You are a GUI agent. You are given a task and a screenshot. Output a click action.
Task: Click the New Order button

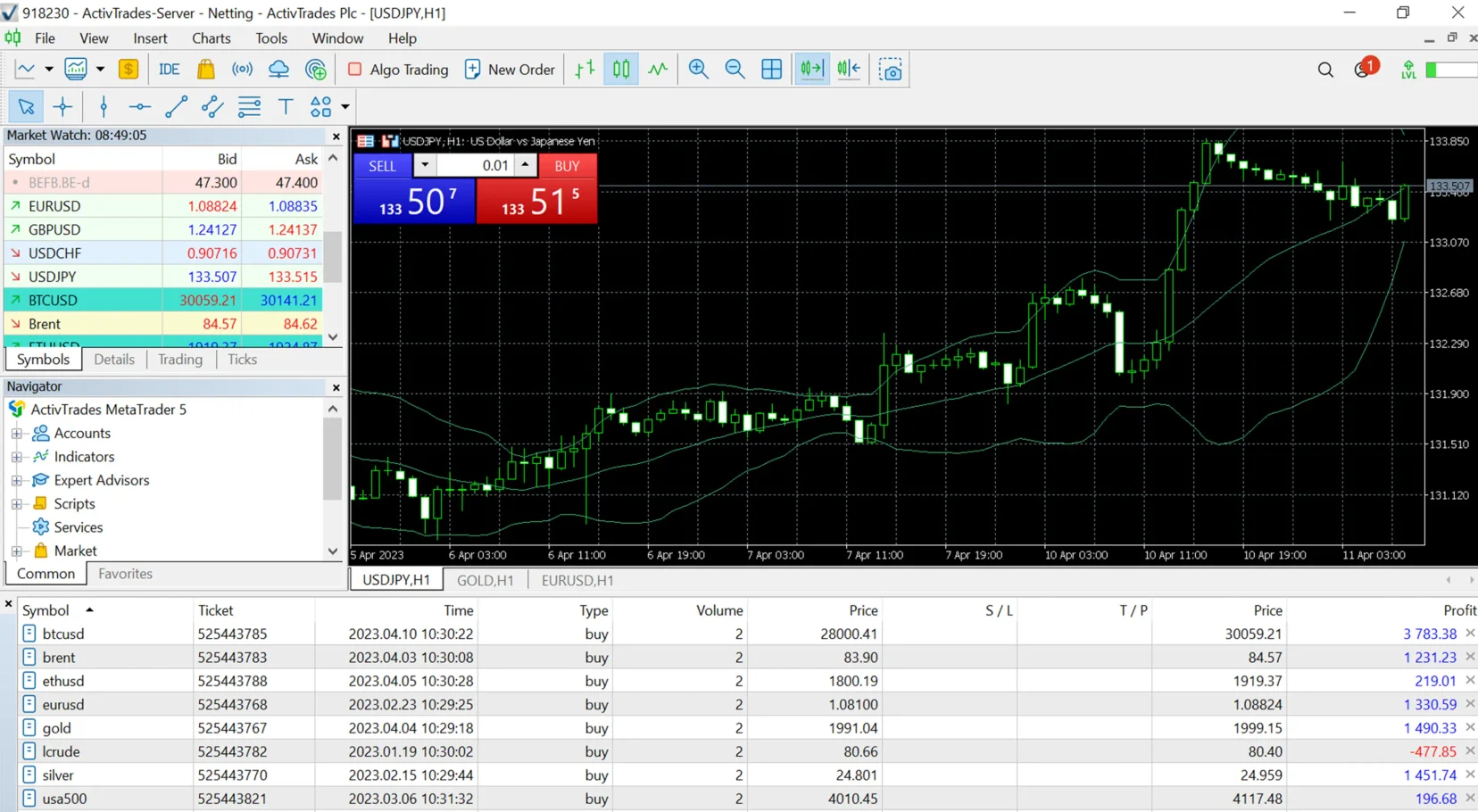(x=511, y=70)
